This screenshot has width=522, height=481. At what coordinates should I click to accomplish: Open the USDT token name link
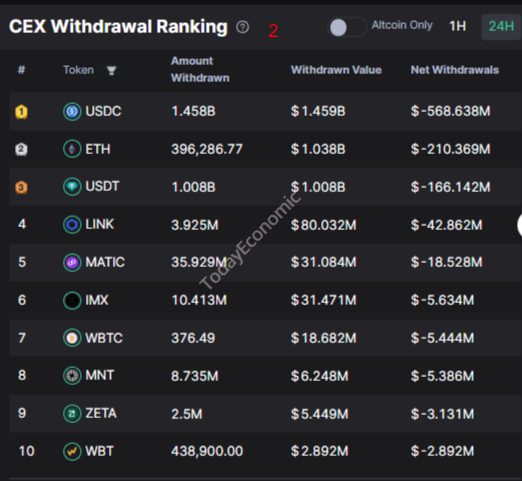tap(102, 186)
